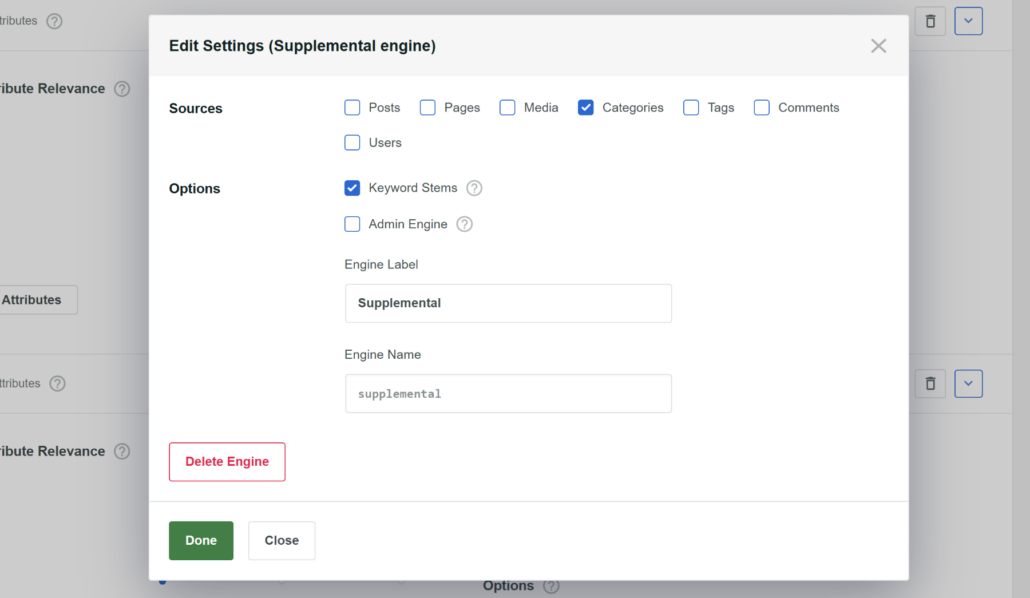Enable the Users source
Screen dimensions: 1030x598
(x=352, y=142)
